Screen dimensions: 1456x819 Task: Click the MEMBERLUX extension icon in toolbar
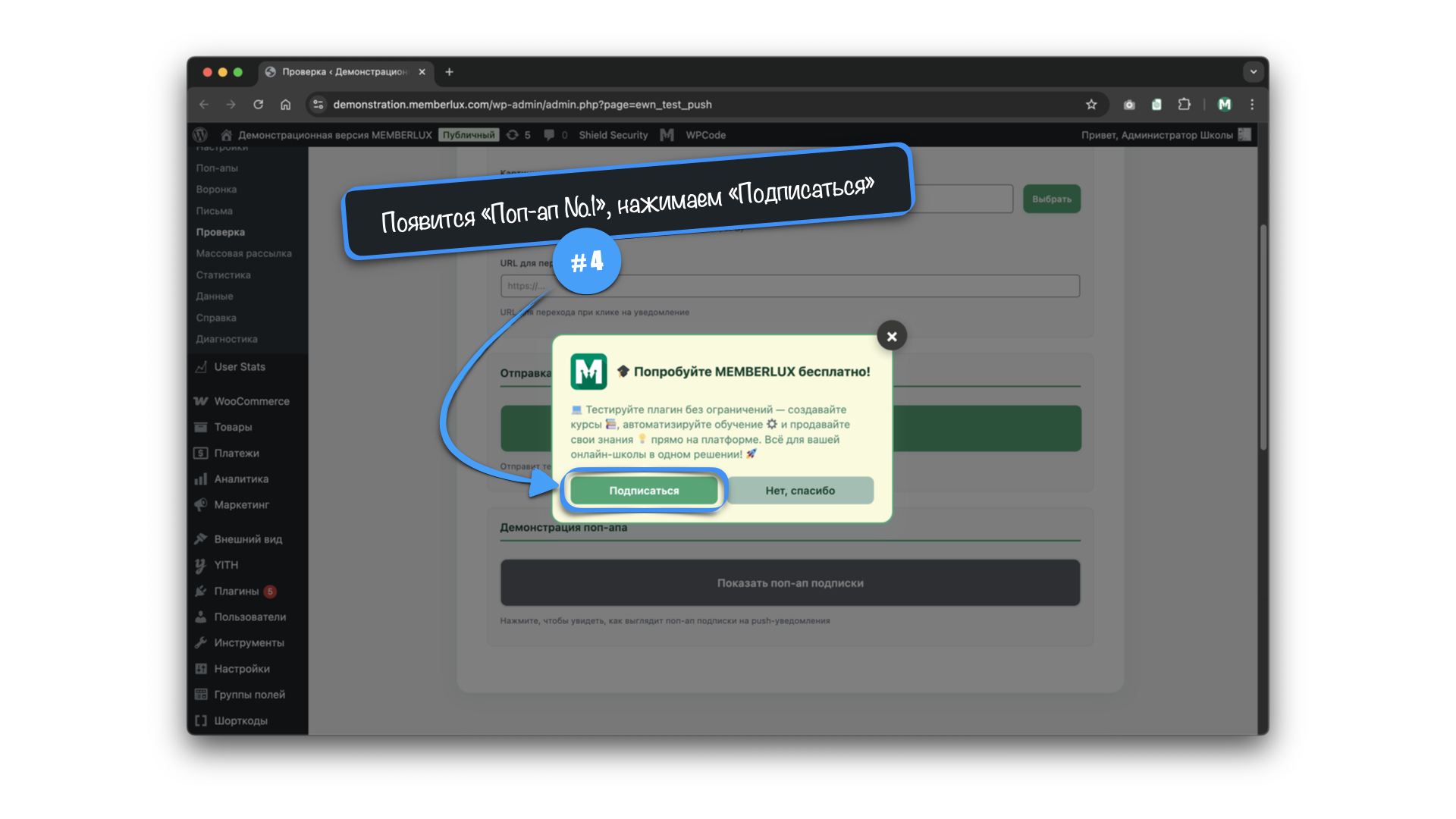pyautogui.click(x=1225, y=105)
